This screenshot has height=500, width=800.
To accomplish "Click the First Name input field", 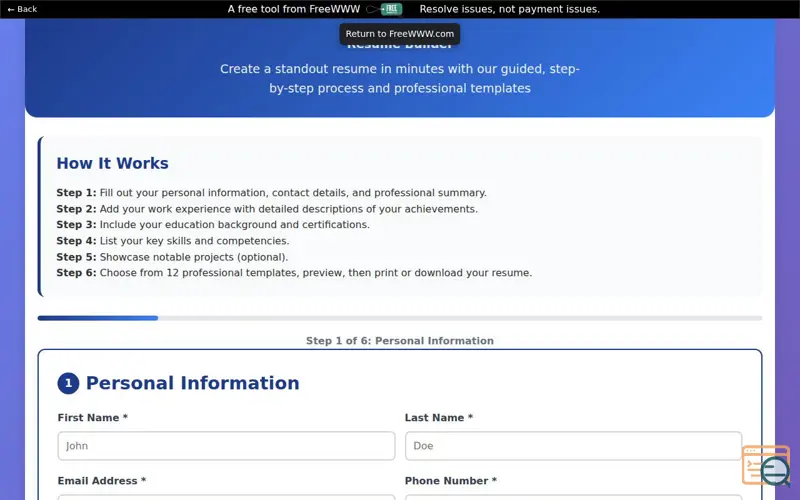I will [226, 446].
